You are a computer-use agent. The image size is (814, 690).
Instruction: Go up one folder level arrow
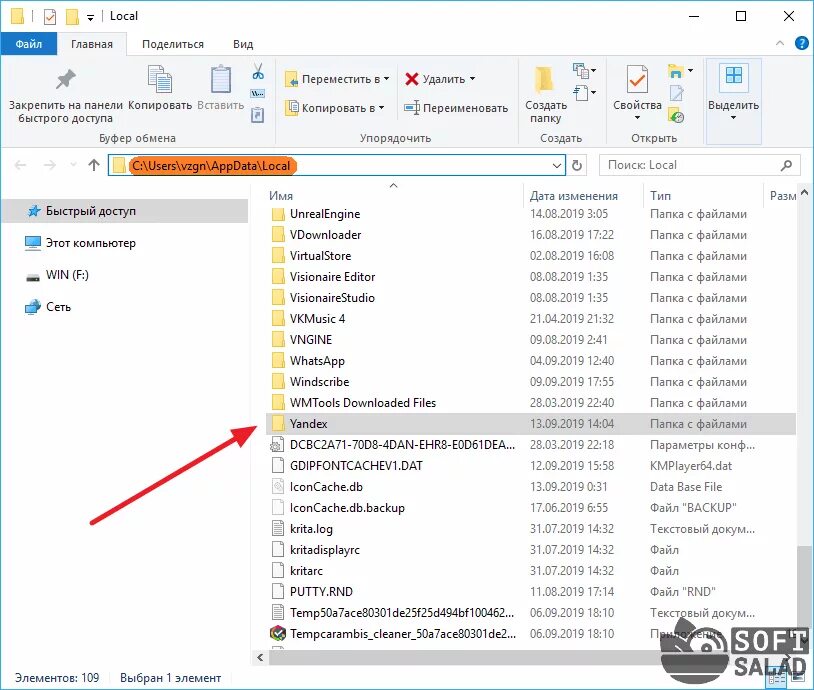click(x=94, y=165)
